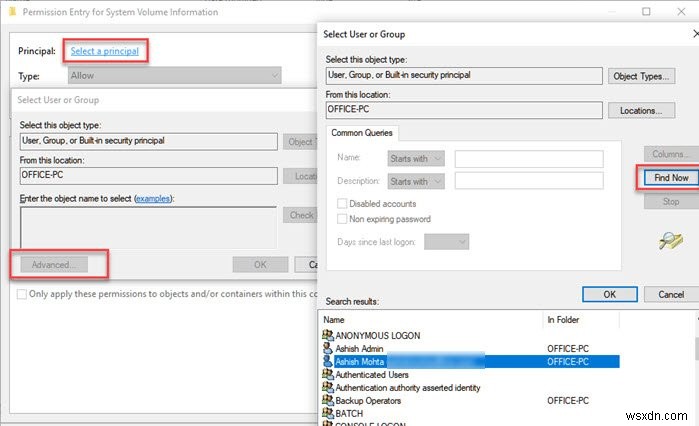Click the Name query text field
Viewport: 699px width, 426px height.
pos(529,158)
